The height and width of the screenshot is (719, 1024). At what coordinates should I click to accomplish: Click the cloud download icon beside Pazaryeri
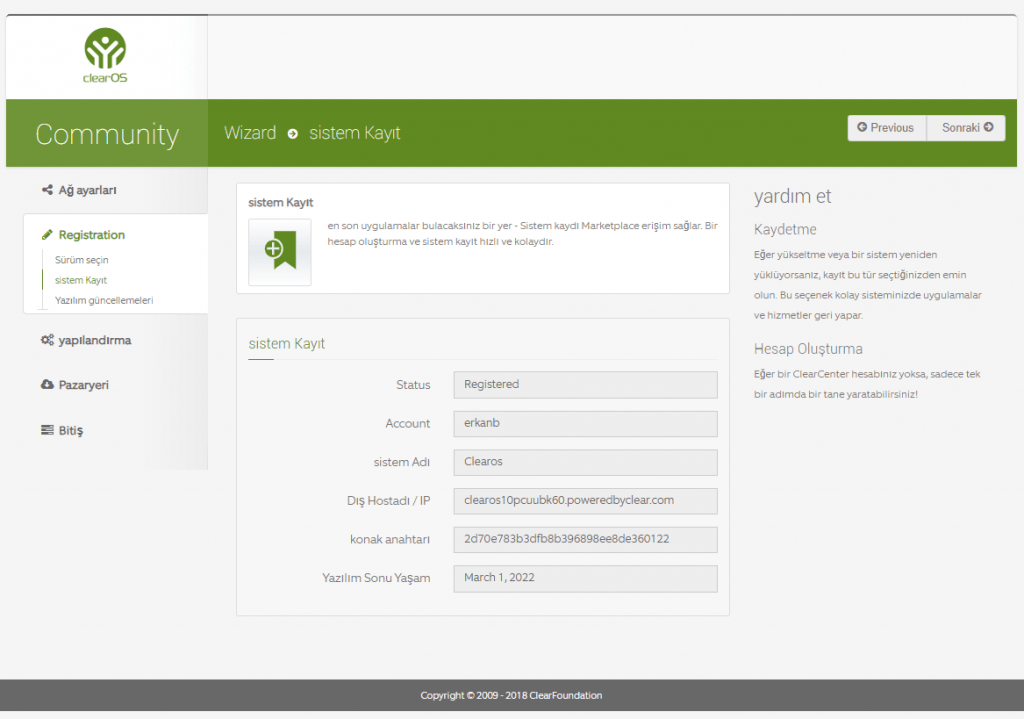47,385
